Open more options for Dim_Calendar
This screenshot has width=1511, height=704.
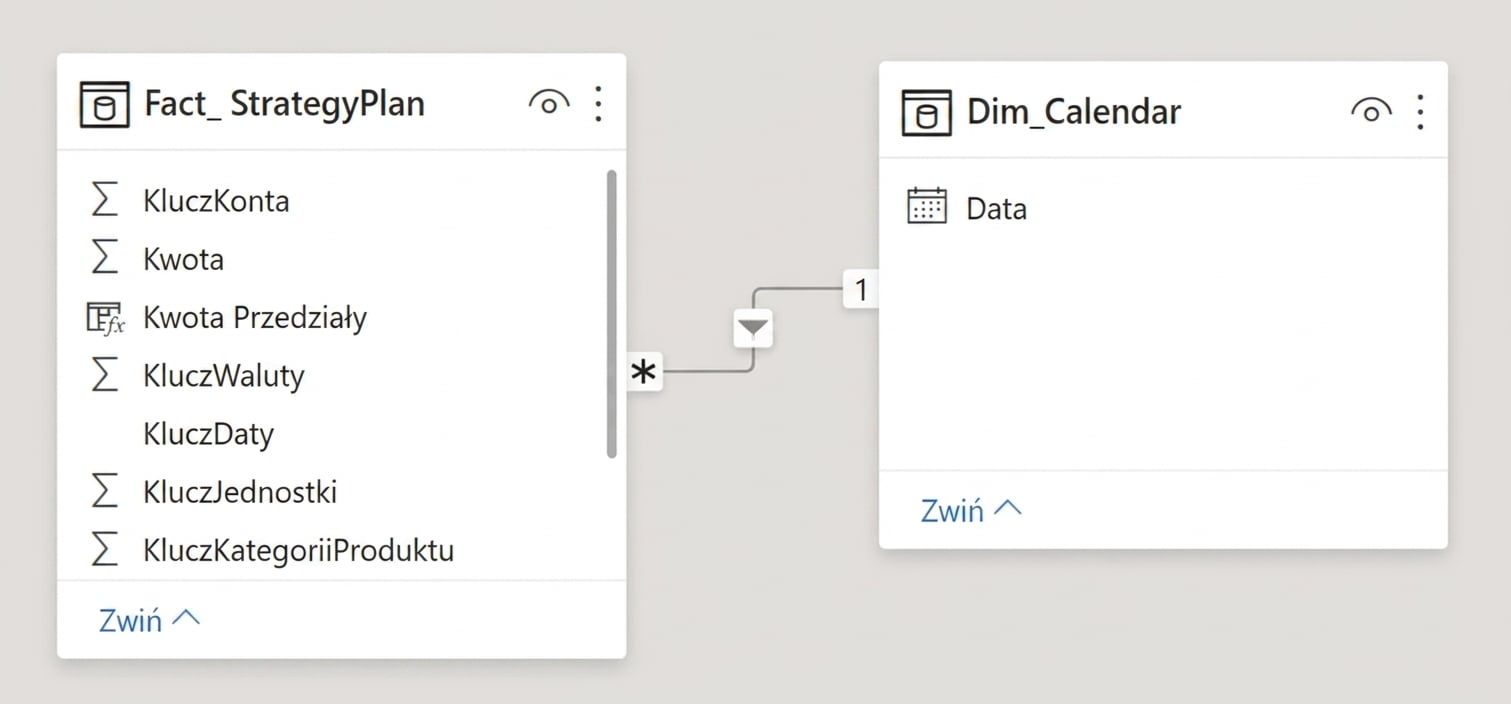pyautogui.click(x=1420, y=111)
